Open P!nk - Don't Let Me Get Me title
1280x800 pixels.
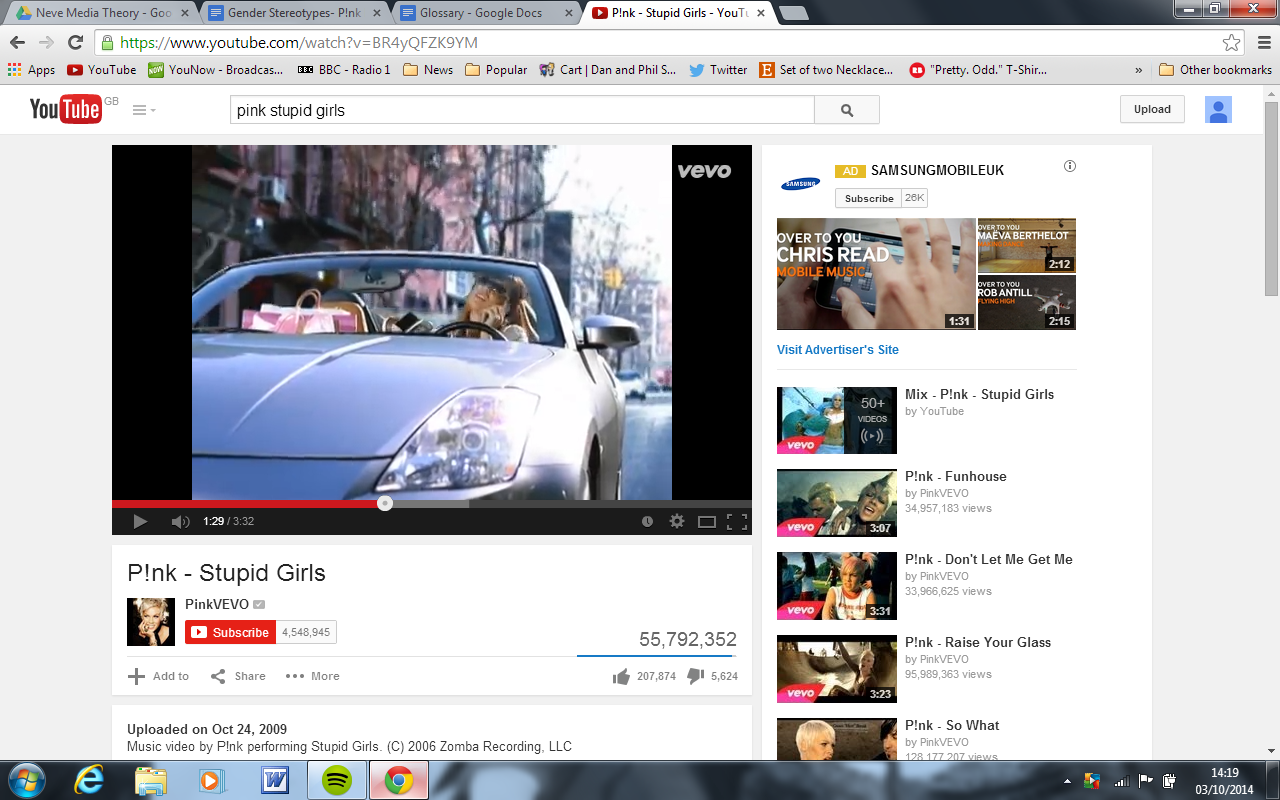tap(989, 560)
